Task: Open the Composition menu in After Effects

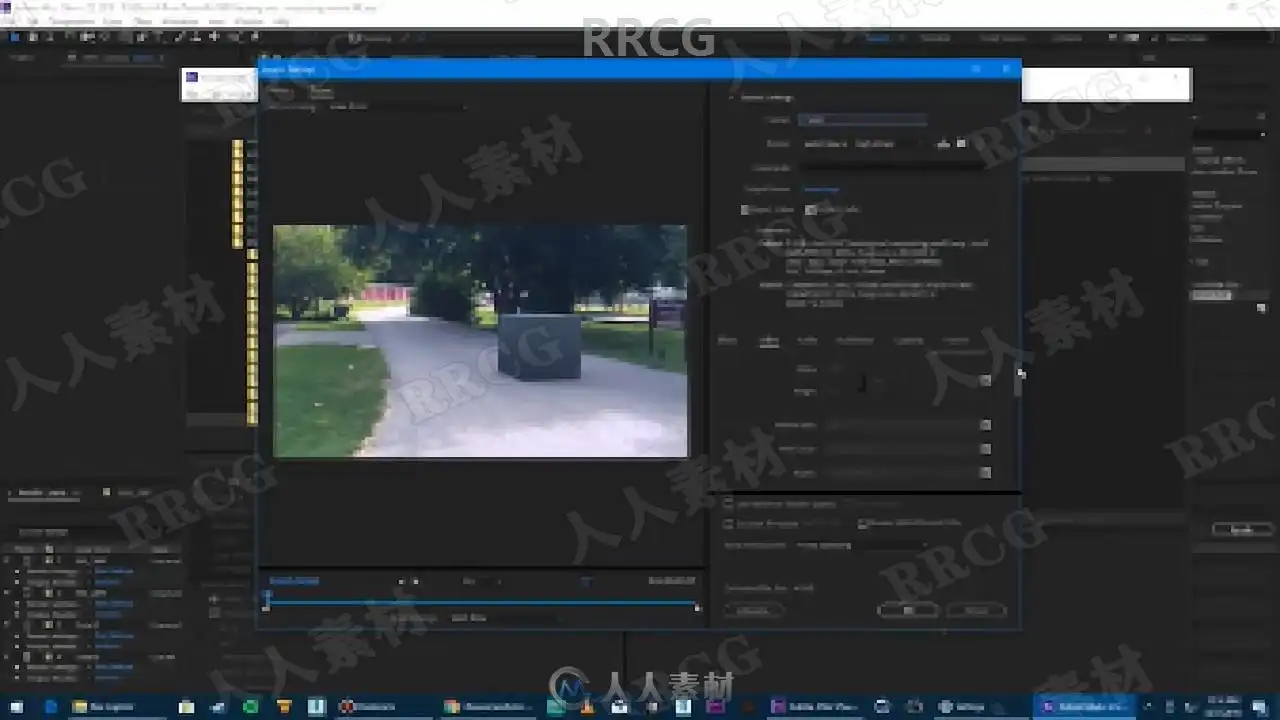Action: tap(71, 20)
